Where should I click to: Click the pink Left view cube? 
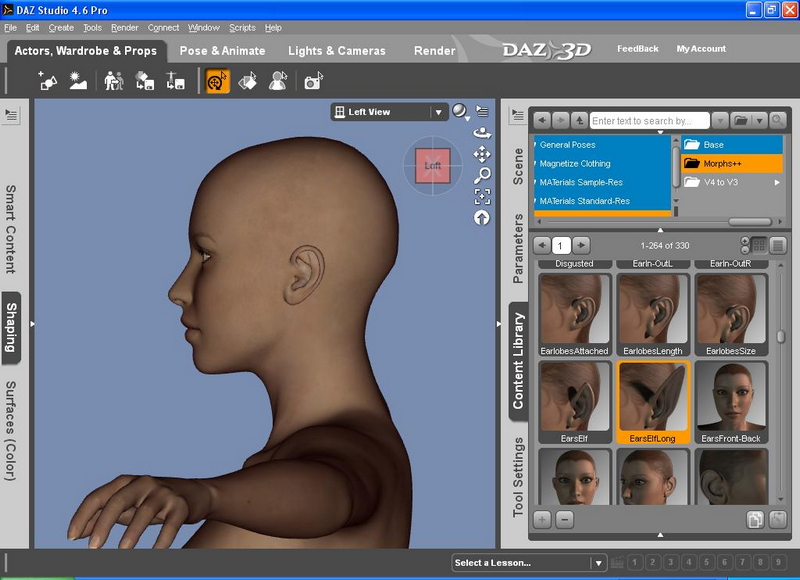click(x=433, y=166)
